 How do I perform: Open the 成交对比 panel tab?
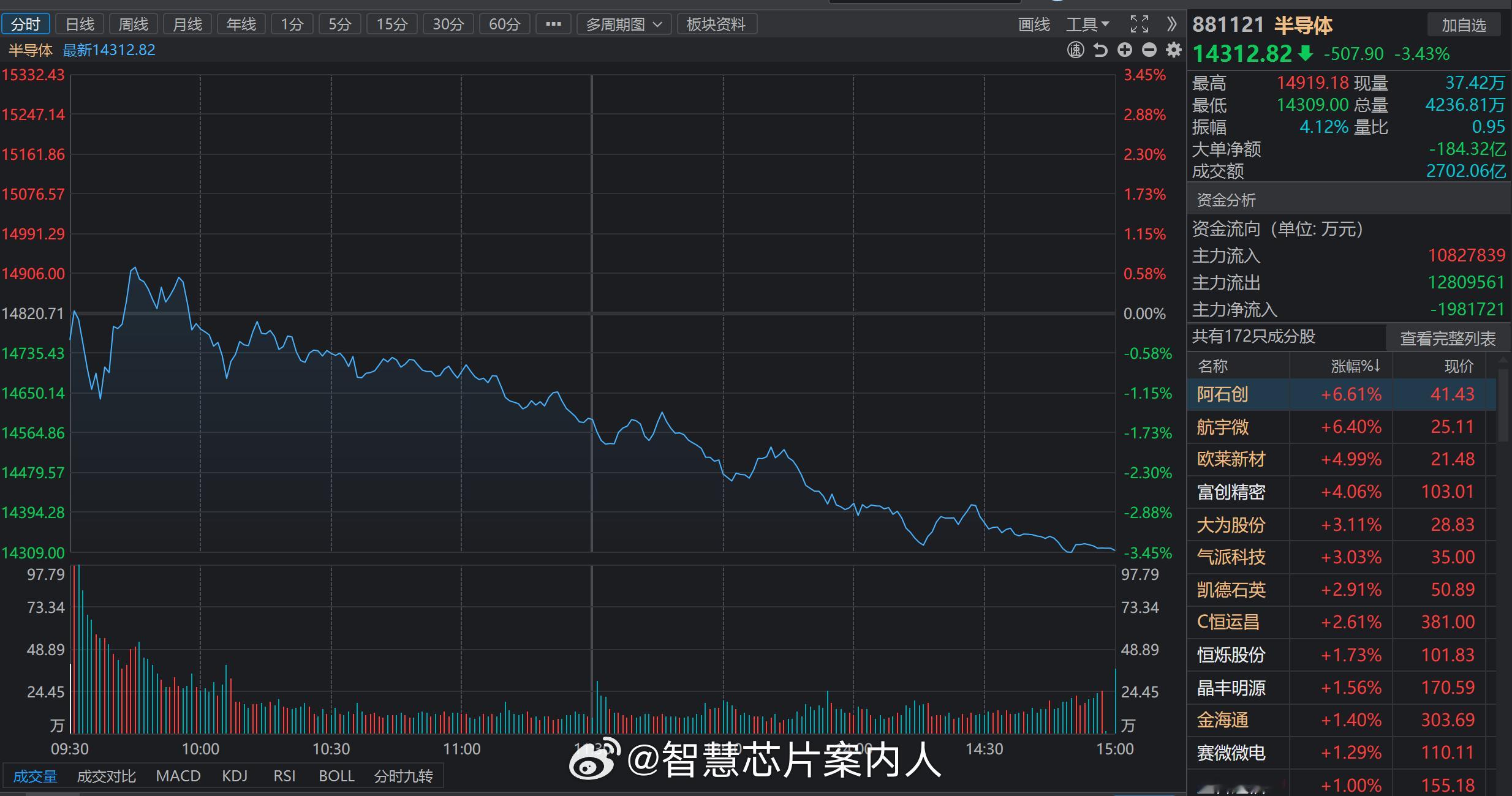tap(107, 775)
